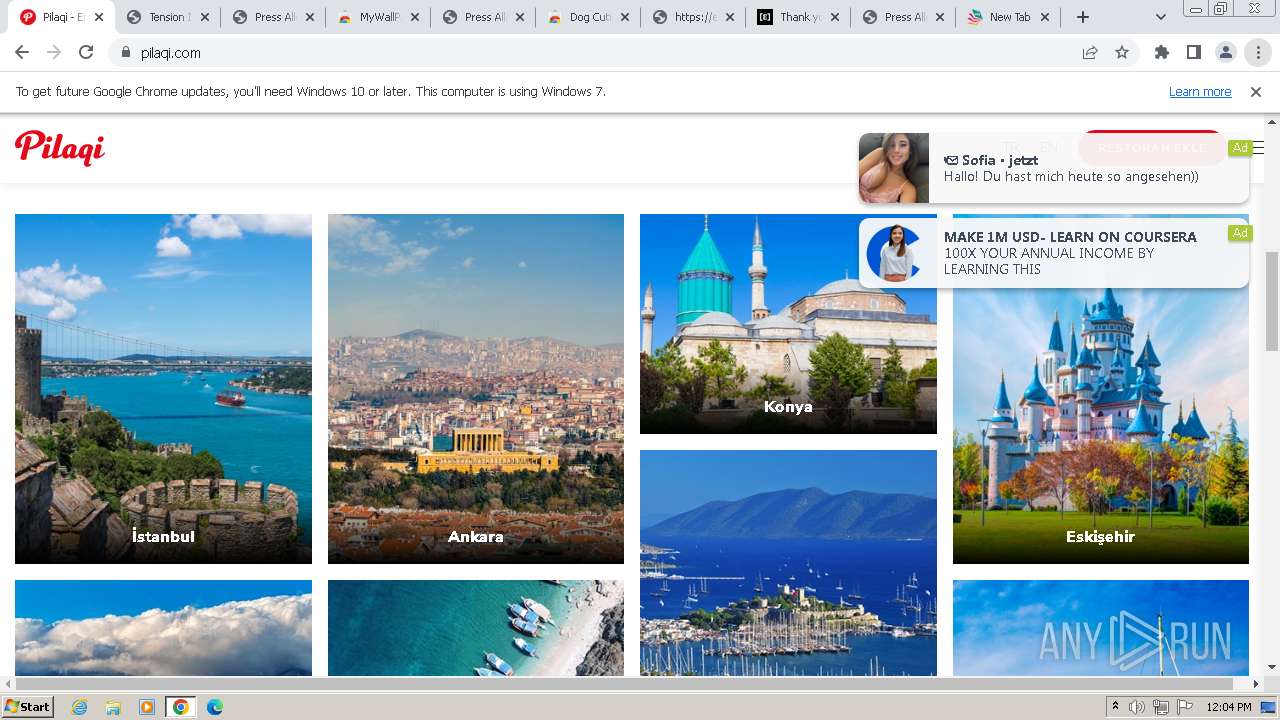Open the Windows Start menu
Screen dimensions: 1280x720
(x=28, y=707)
